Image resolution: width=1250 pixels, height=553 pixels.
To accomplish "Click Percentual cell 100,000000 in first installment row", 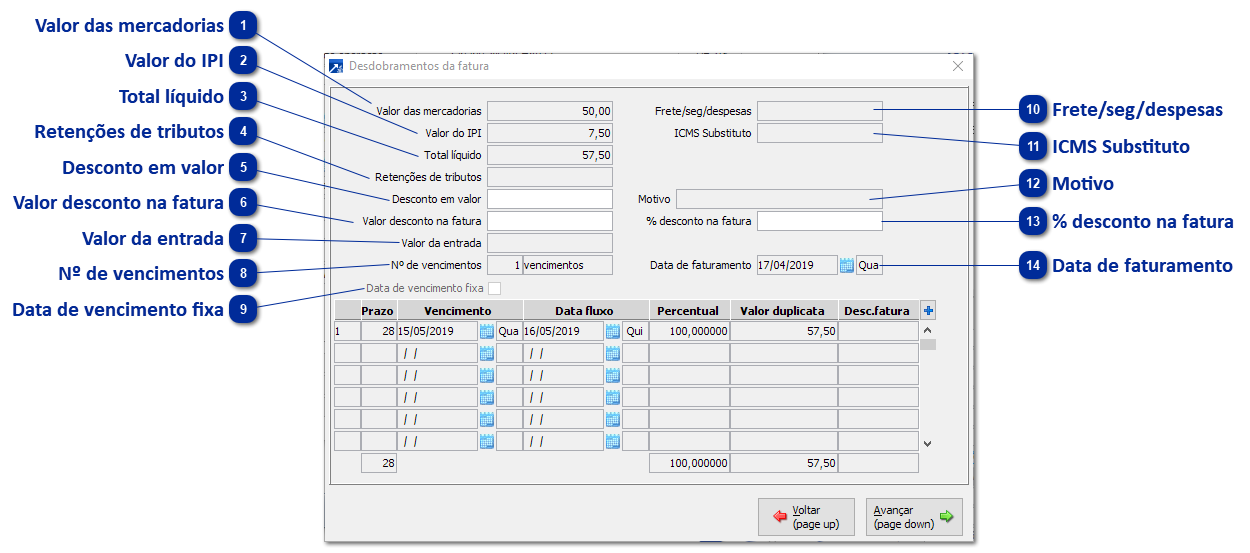I will click(x=689, y=331).
